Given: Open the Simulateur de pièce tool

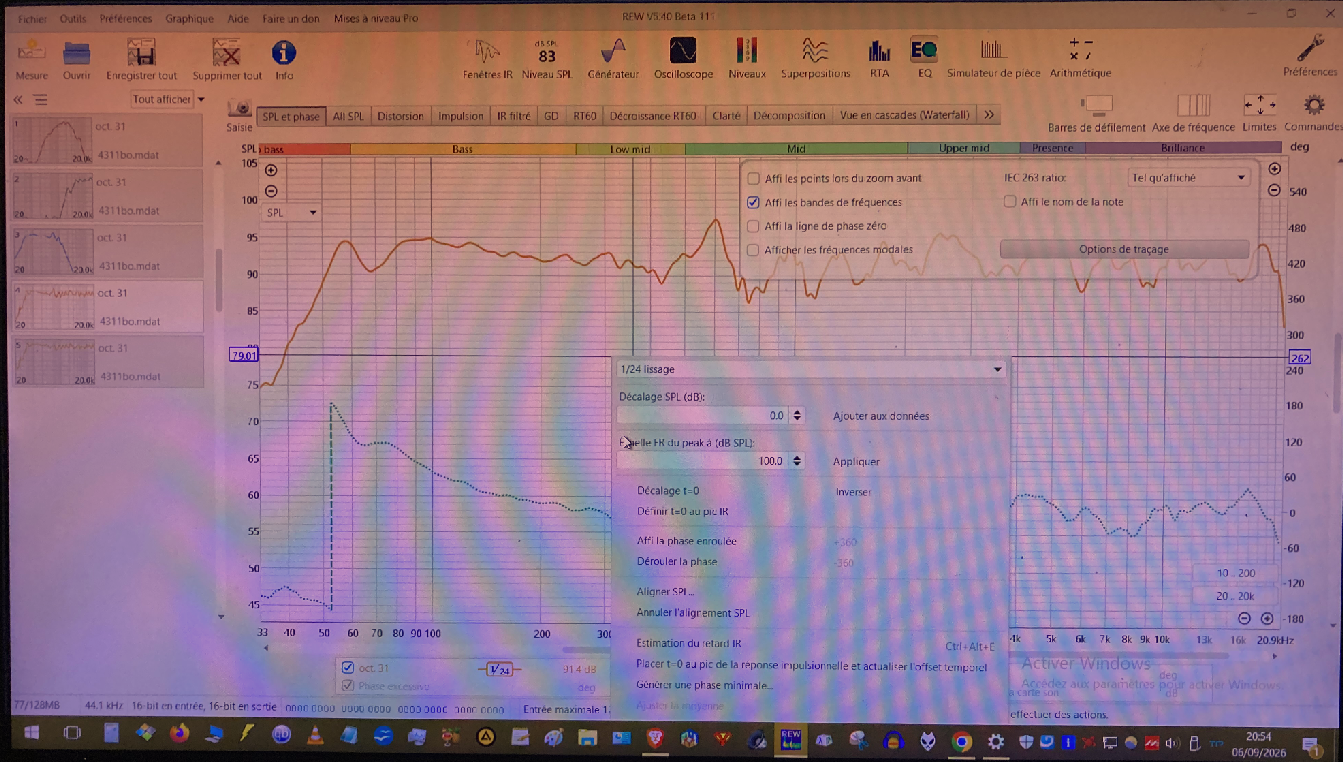Looking at the screenshot, I should coord(993,59).
